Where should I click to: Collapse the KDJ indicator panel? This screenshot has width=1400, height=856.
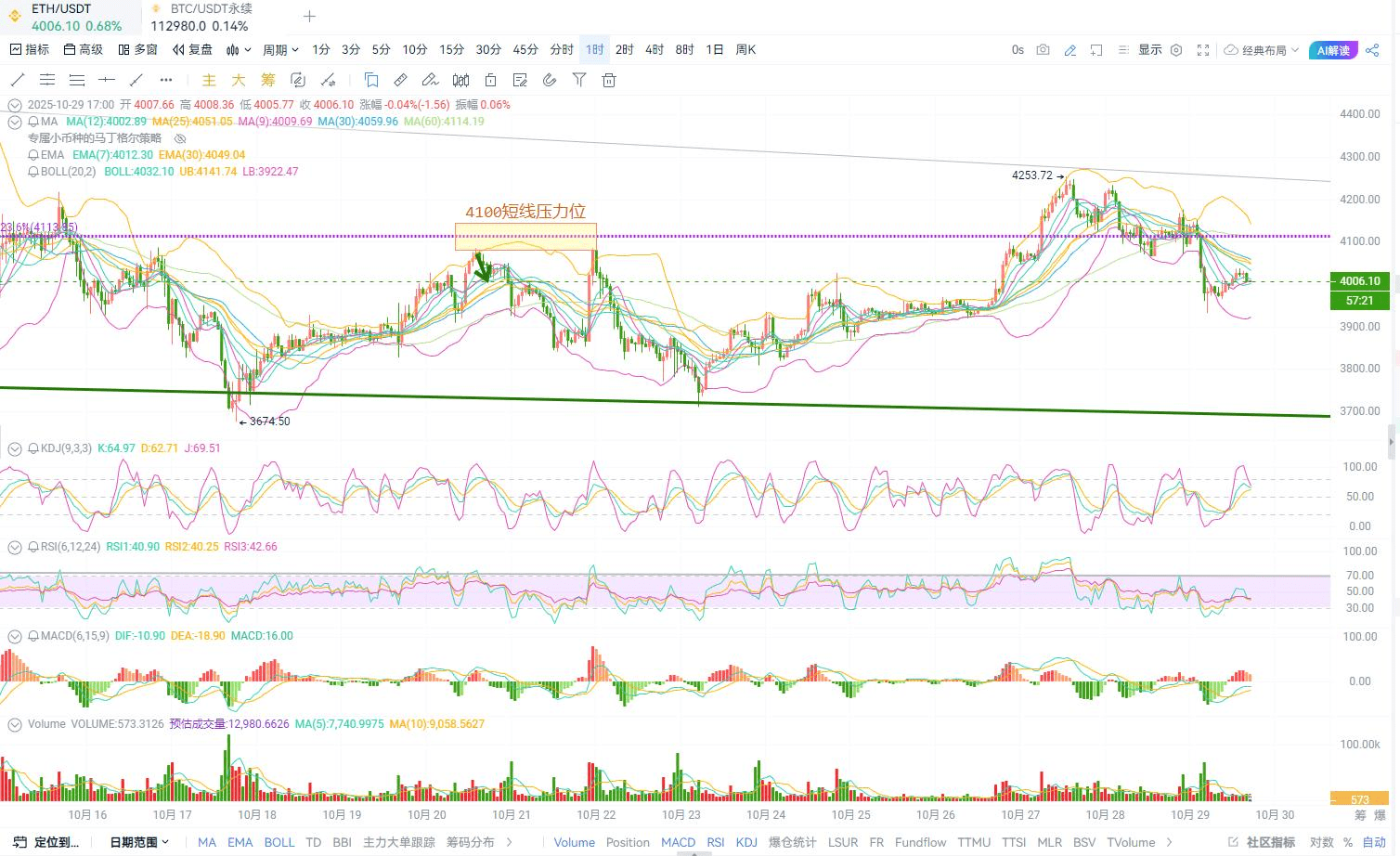[15, 448]
